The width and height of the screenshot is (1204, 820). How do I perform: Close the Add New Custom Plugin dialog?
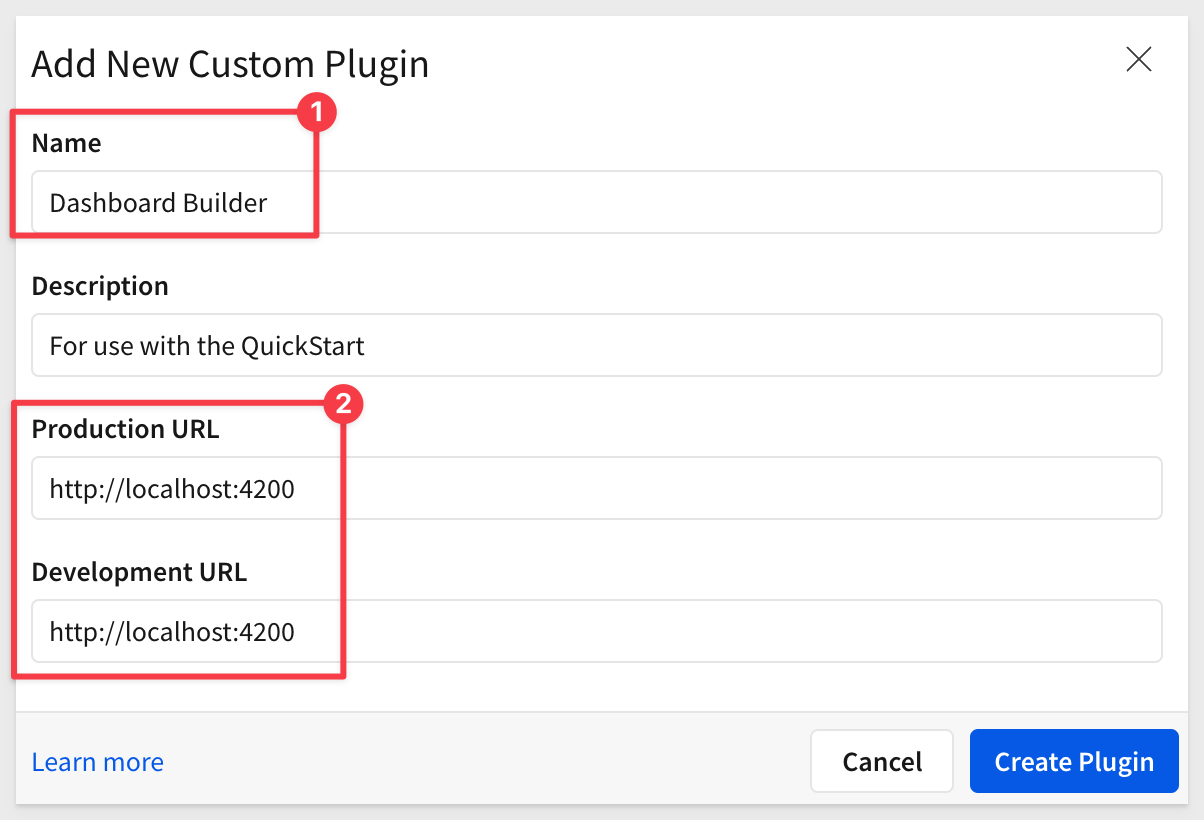pyautogui.click(x=1139, y=60)
